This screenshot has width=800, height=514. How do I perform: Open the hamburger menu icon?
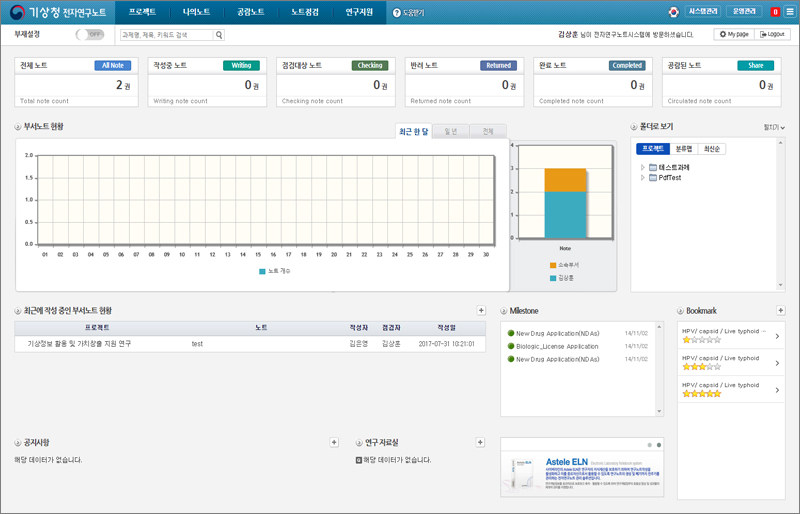coord(790,12)
